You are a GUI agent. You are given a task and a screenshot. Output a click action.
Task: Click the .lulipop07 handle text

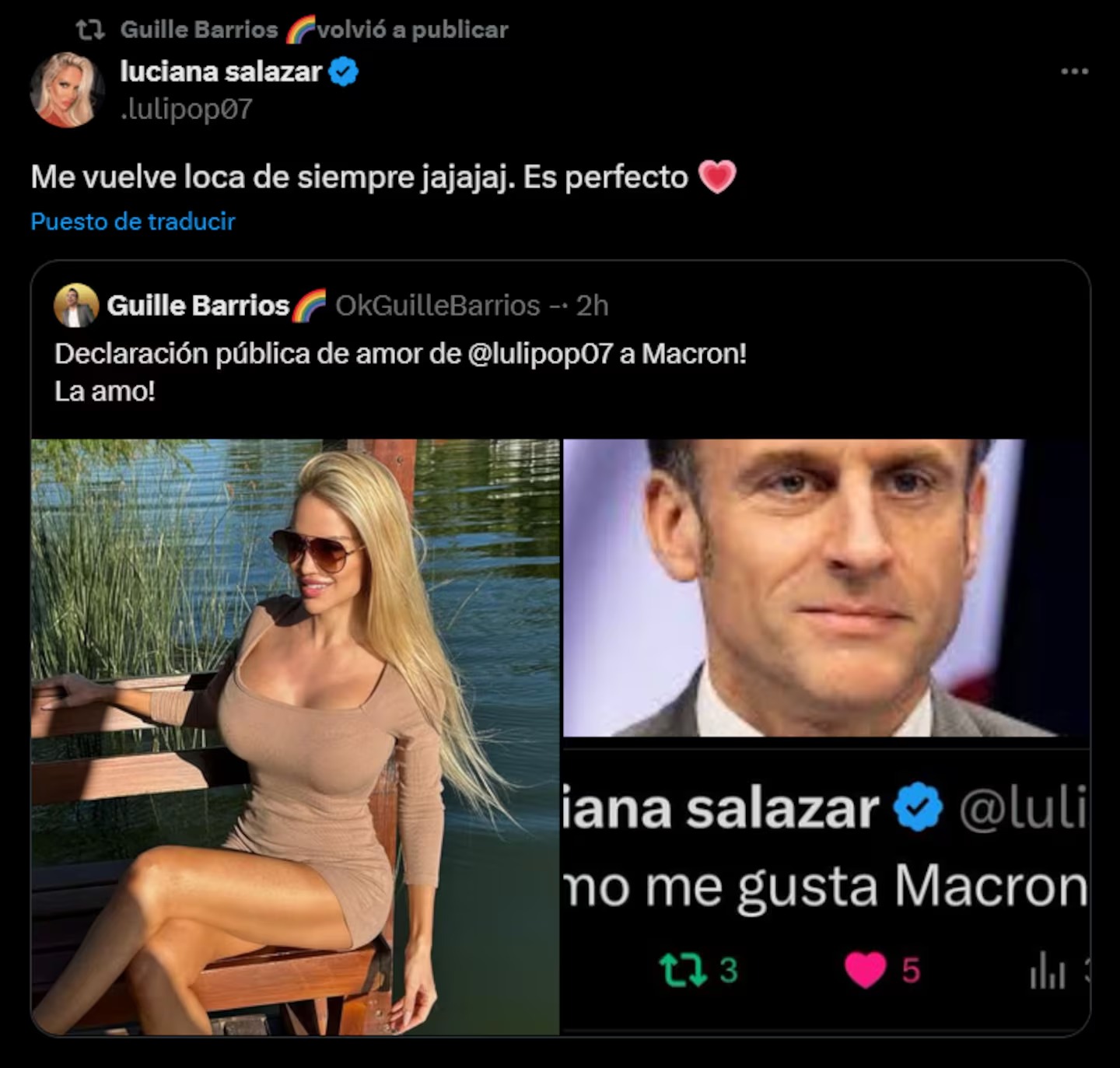click(x=187, y=109)
